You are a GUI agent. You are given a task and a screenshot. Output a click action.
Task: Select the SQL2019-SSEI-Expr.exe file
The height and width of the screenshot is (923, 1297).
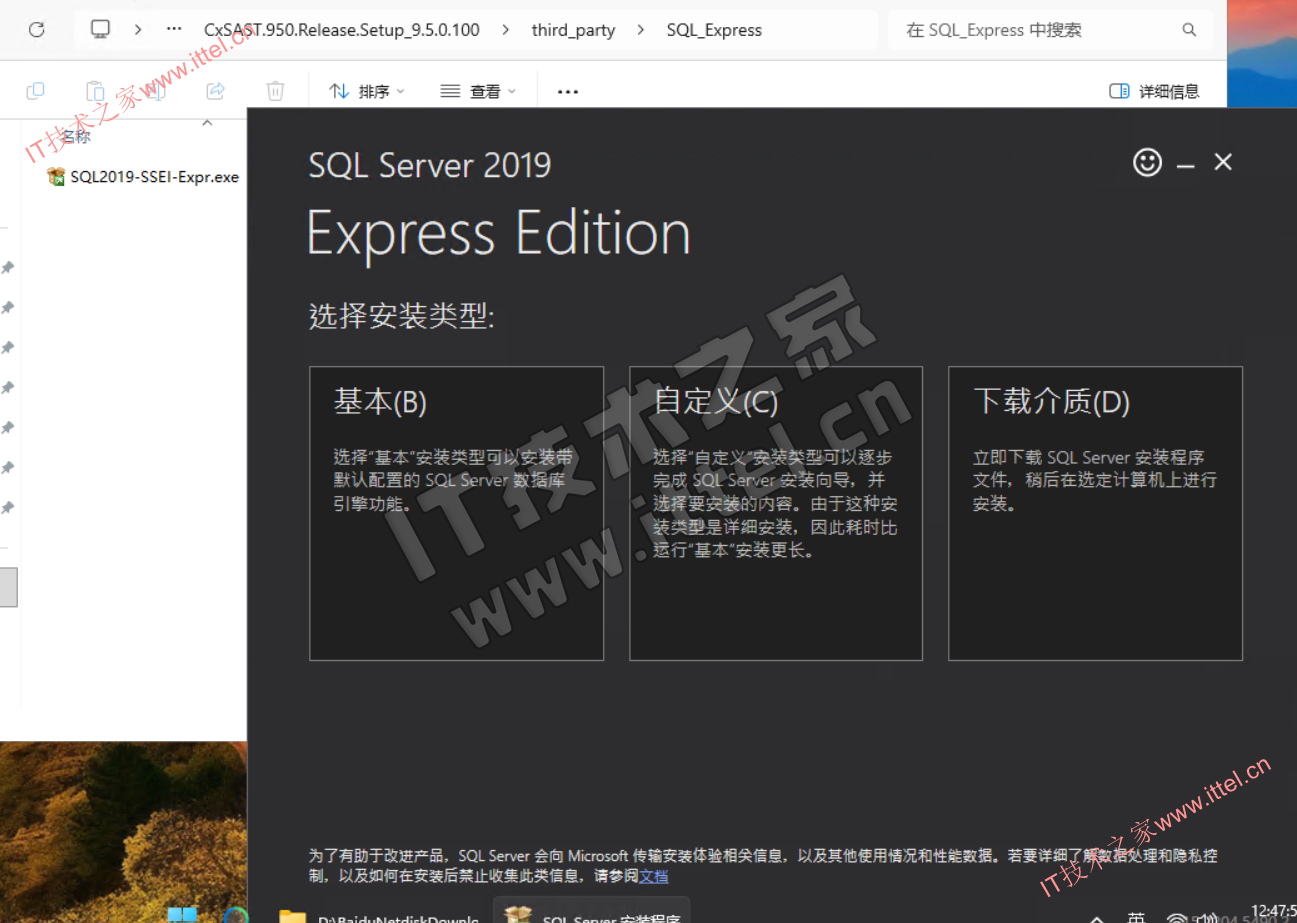click(x=154, y=177)
